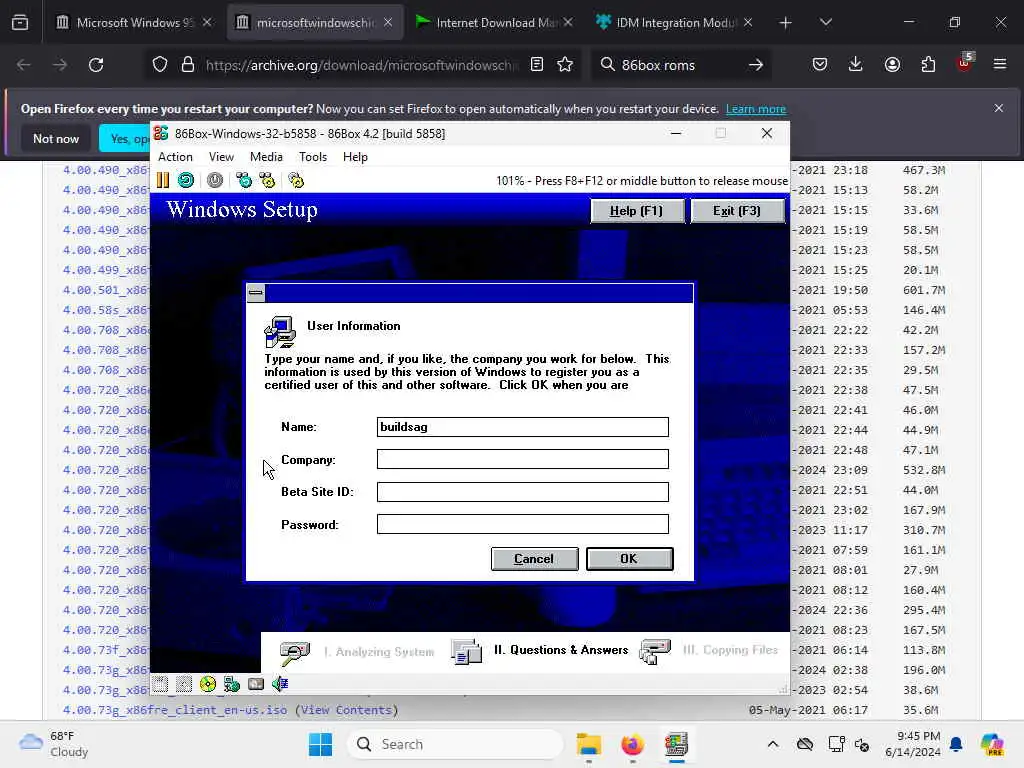The image size is (1024, 768).
Task: Click the sound speaker status icon
Action: 280,684
